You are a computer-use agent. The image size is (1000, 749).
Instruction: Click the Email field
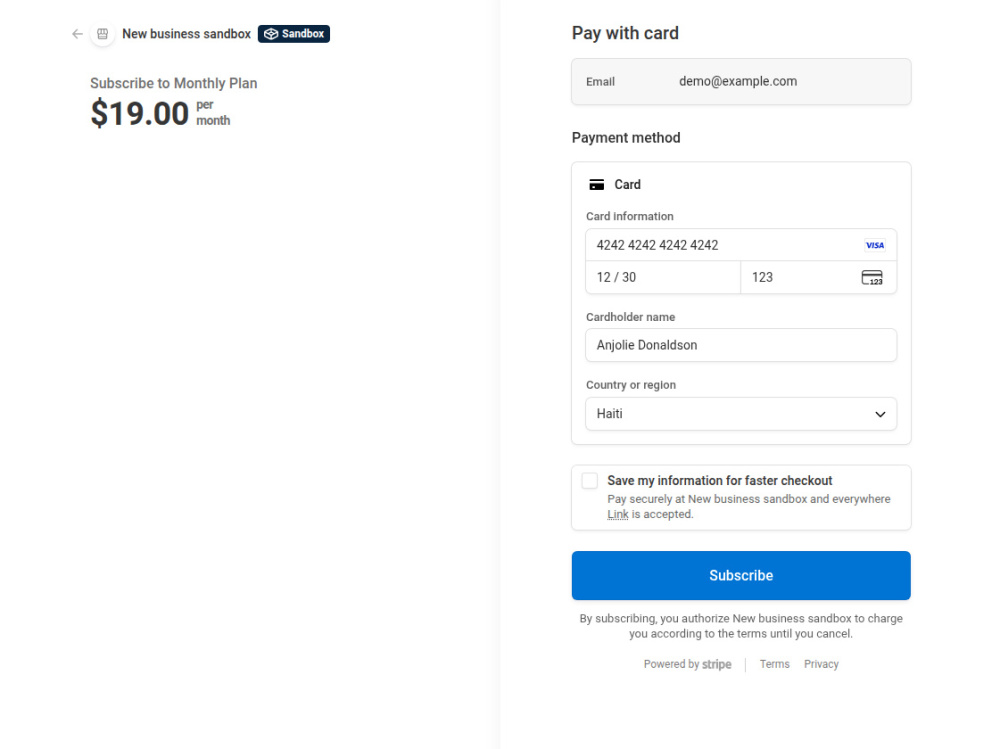[x=740, y=82]
